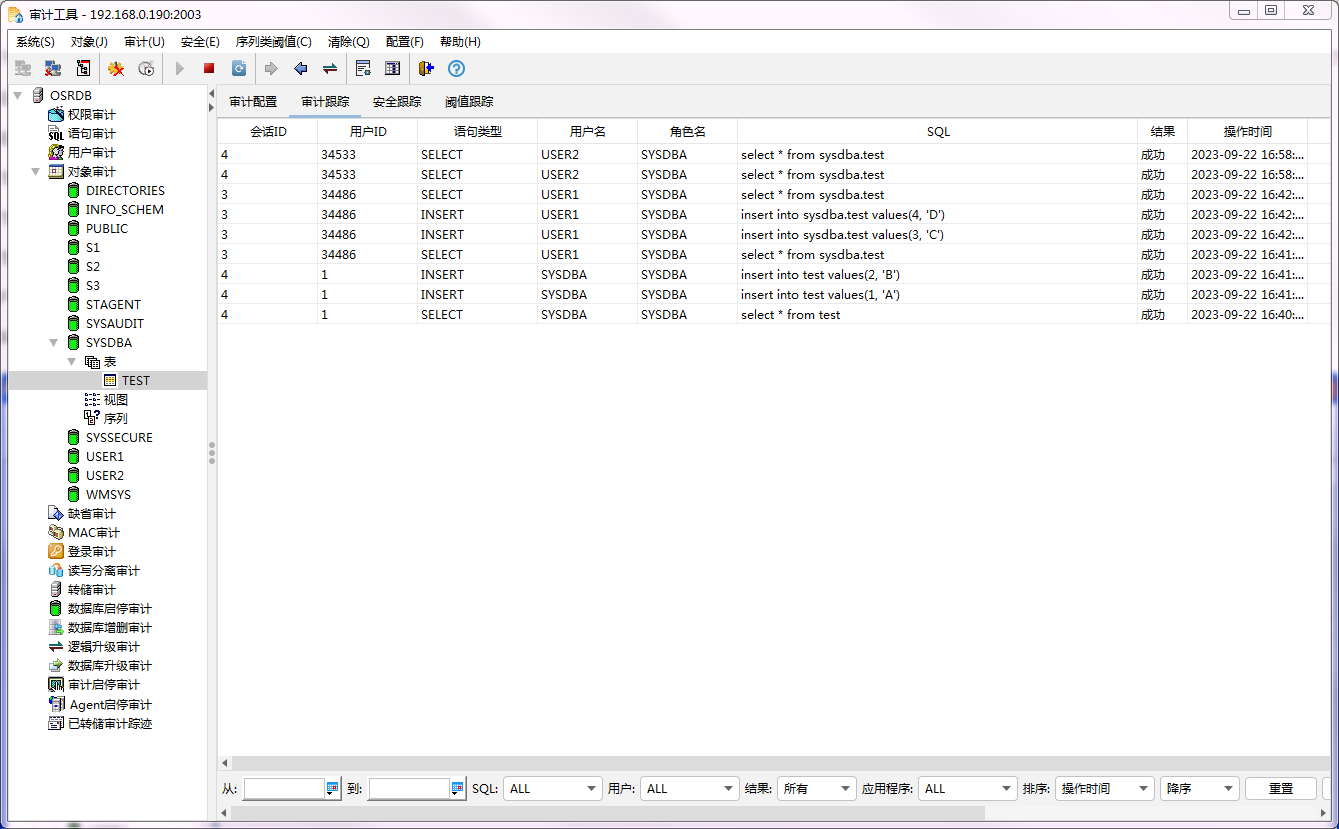
Task: Open the 排序 field dropdown showing 操作时间
Action: click(x=1104, y=788)
